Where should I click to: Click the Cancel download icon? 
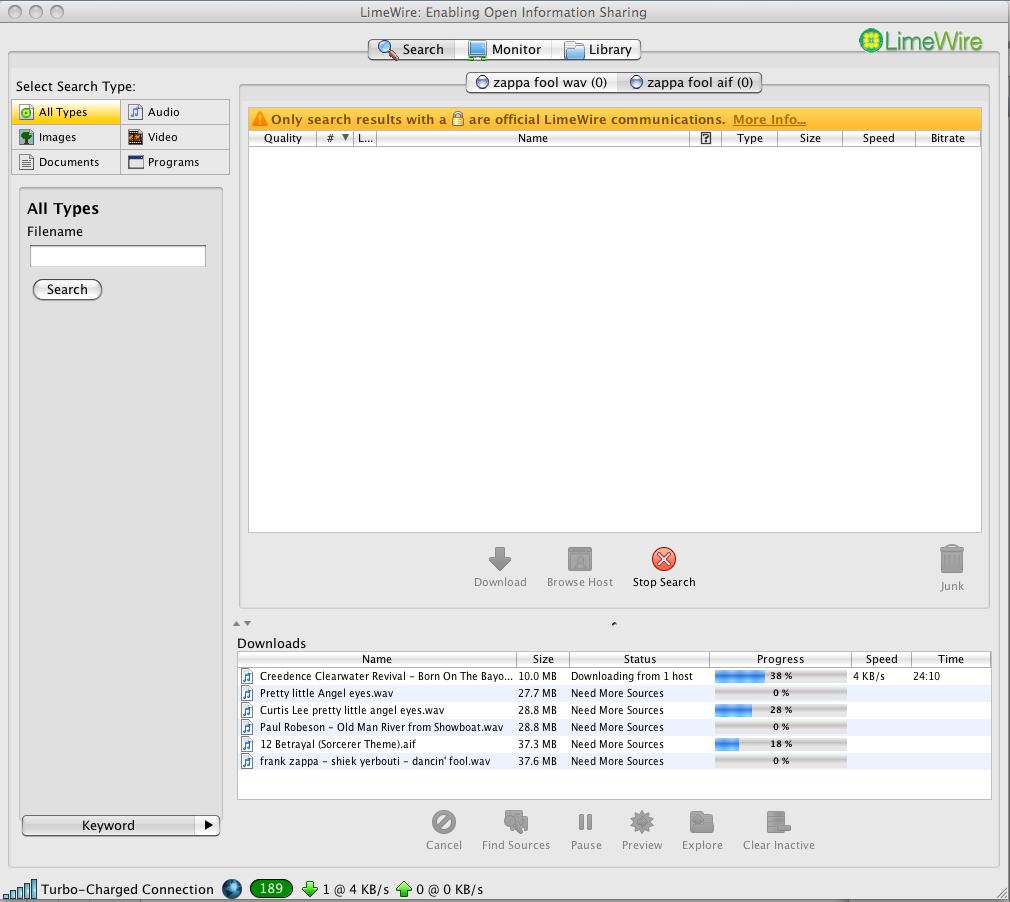(444, 822)
